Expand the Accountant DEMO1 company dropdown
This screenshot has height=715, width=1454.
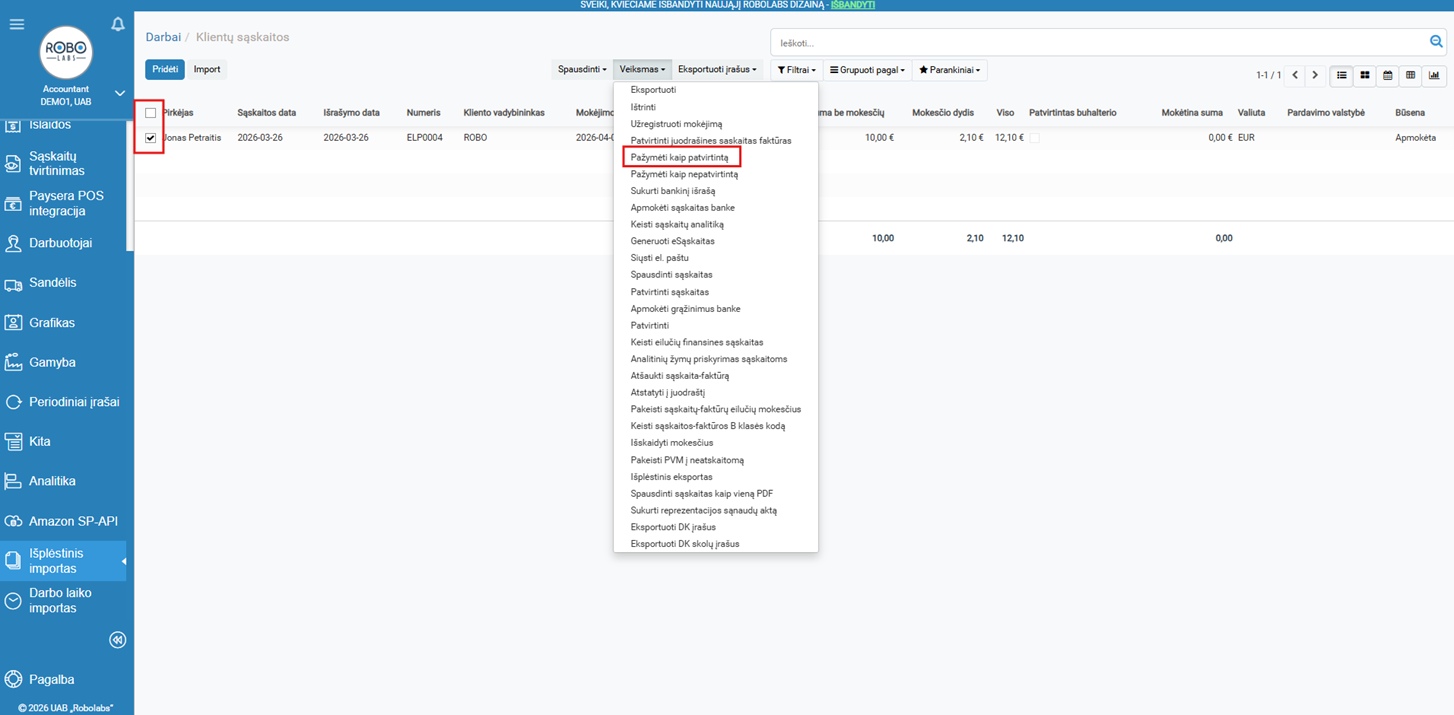click(120, 94)
